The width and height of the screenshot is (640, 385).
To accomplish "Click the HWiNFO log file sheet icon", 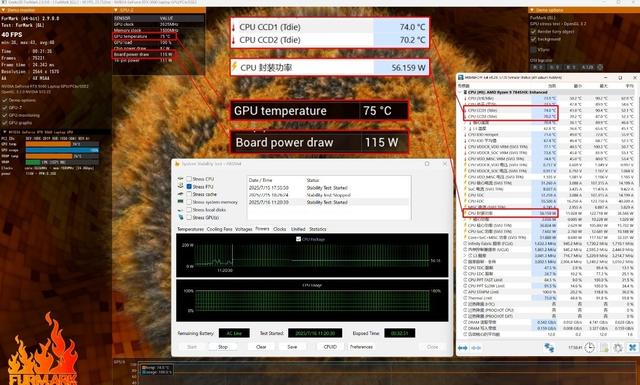I will [x=604, y=347].
